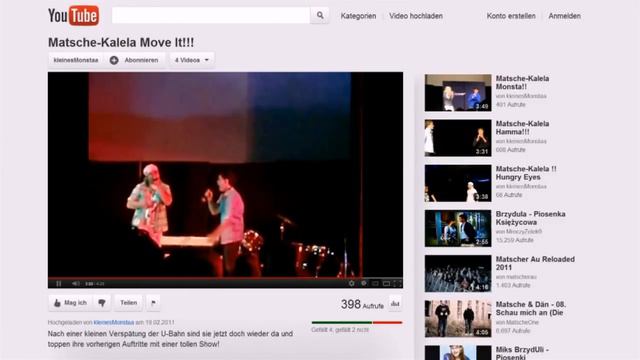Screen dimensions: 640x360
Task: Like the video with Mag ich
Action: click(x=70, y=303)
